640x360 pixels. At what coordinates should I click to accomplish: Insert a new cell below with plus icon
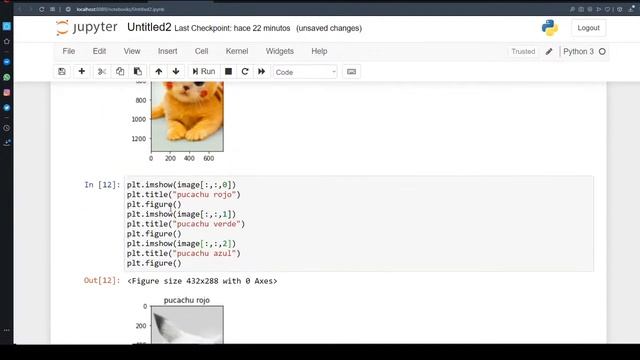click(82, 72)
